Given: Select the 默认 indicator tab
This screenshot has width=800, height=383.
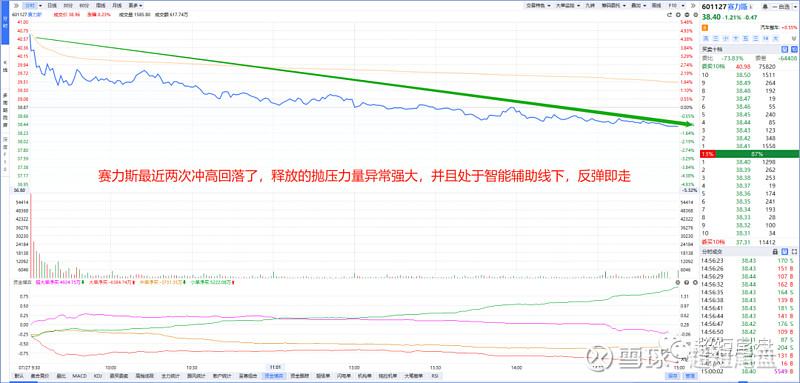Looking at the screenshot, I should pos(19,376).
